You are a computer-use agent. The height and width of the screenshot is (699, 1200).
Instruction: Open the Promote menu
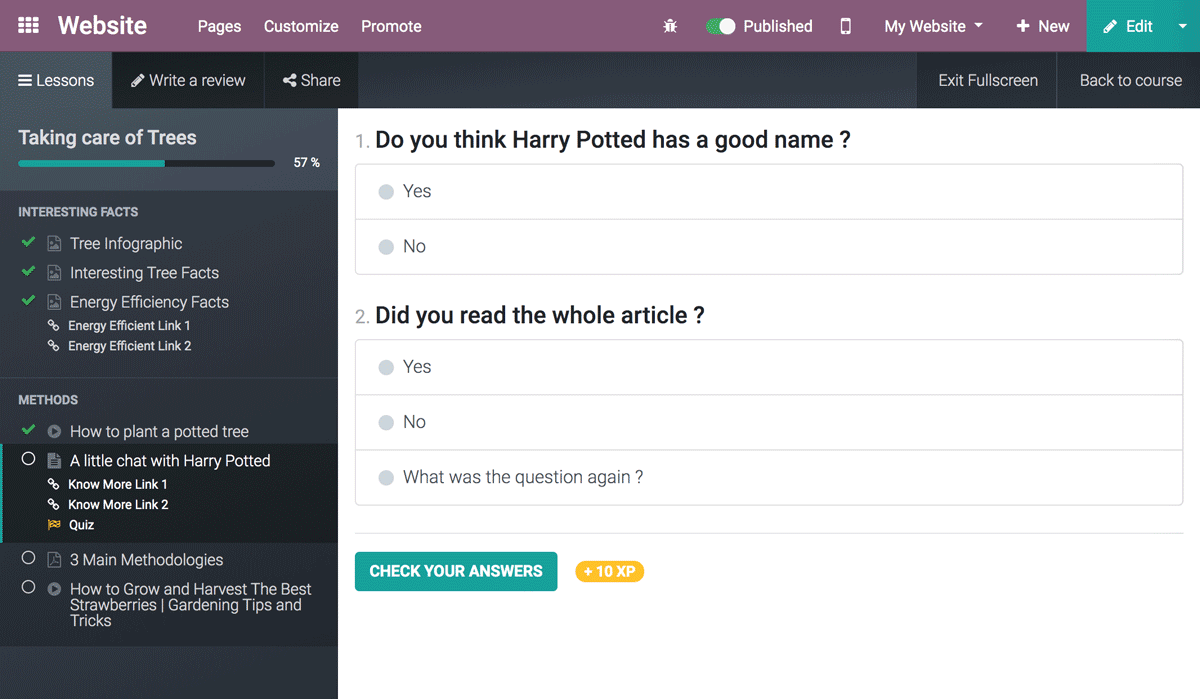tap(391, 26)
